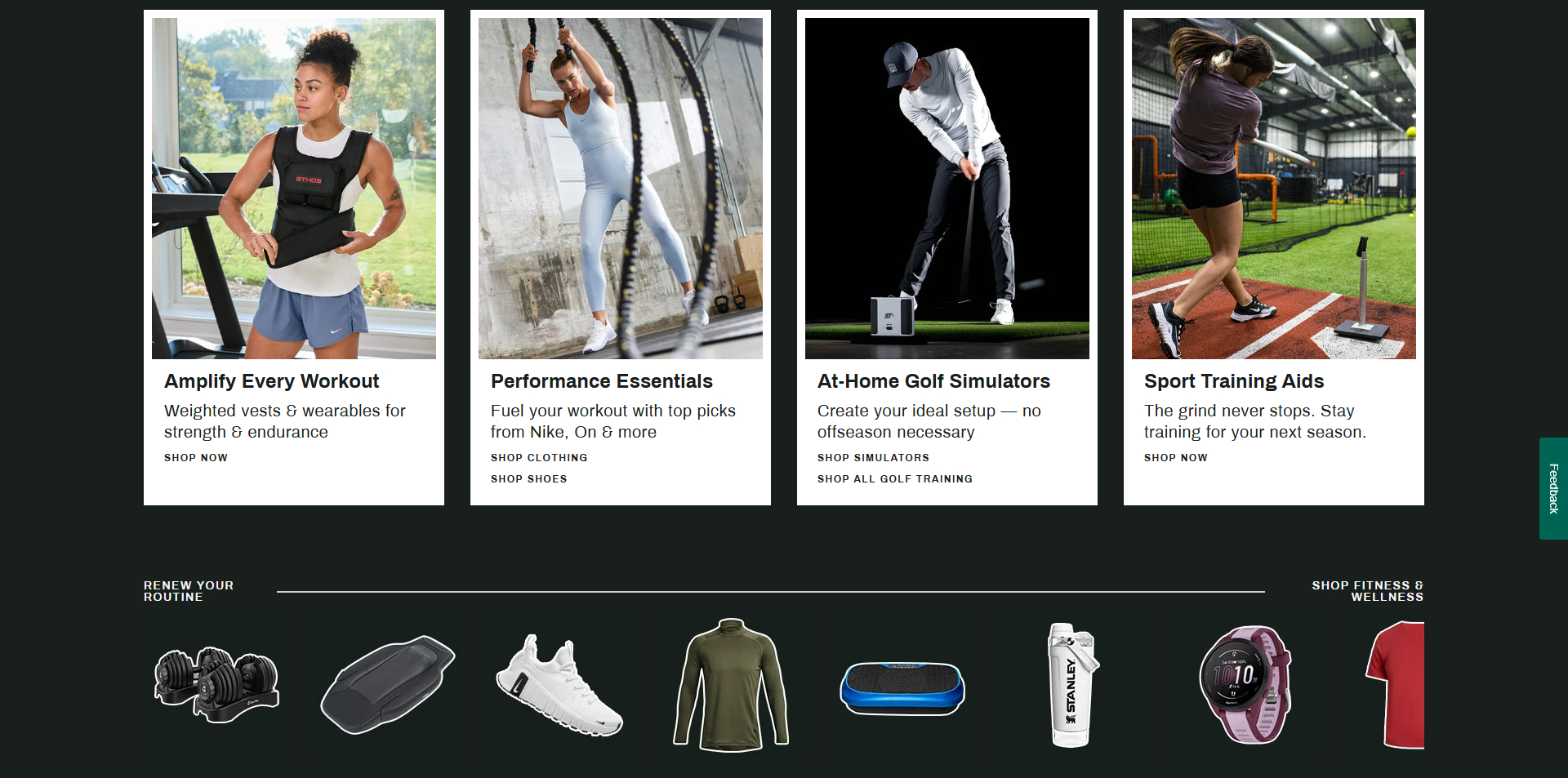Open the Feedback side tab
Screen dimensions: 1568x778
pyautogui.click(x=1553, y=488)
